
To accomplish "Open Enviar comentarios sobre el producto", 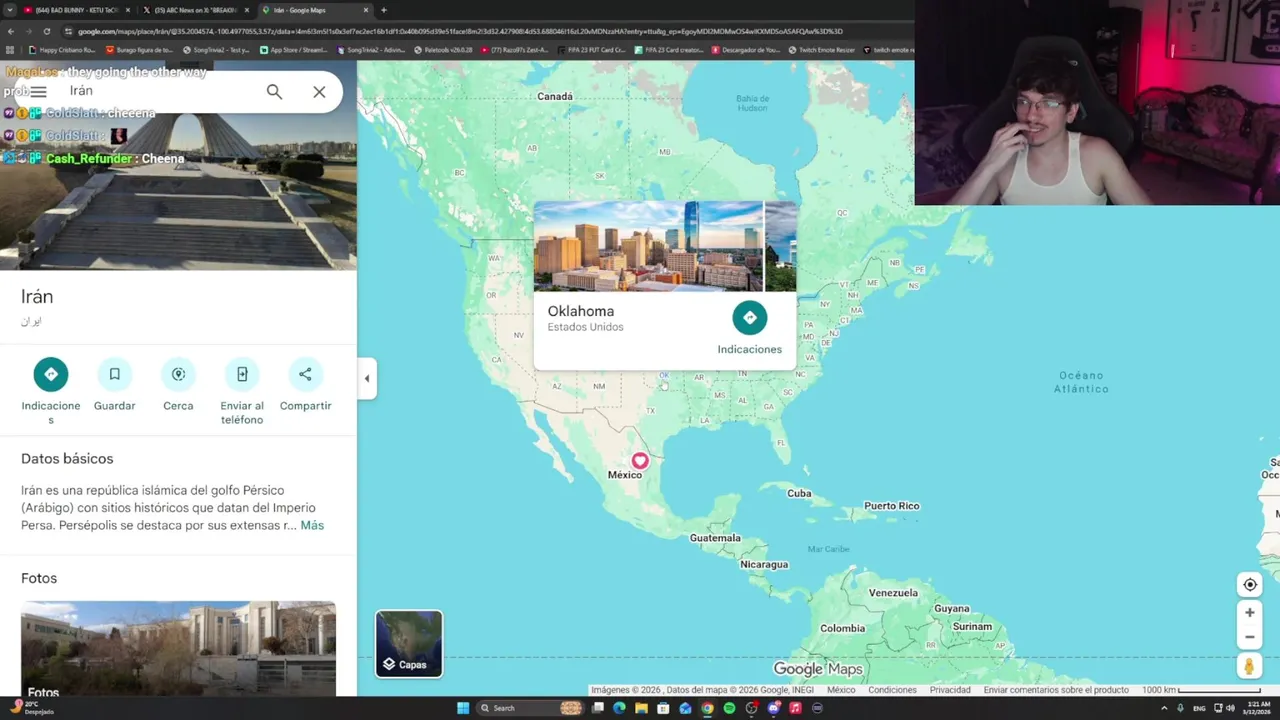I will [x=1056, y=690].
